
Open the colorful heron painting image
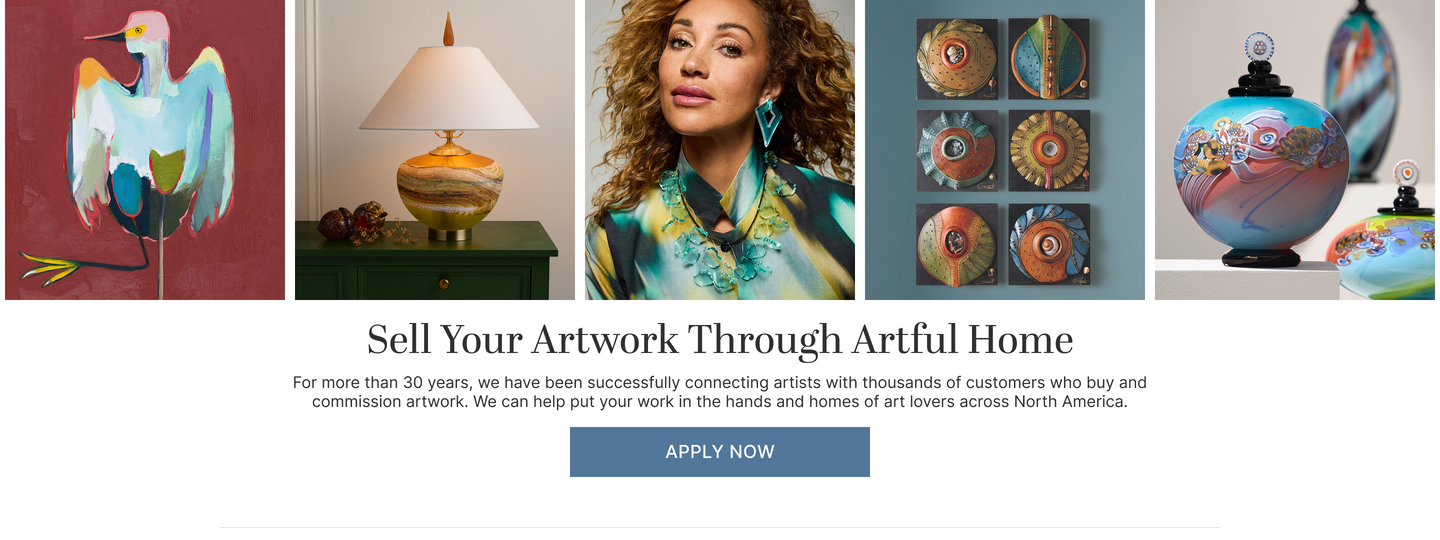click(145, 150)
